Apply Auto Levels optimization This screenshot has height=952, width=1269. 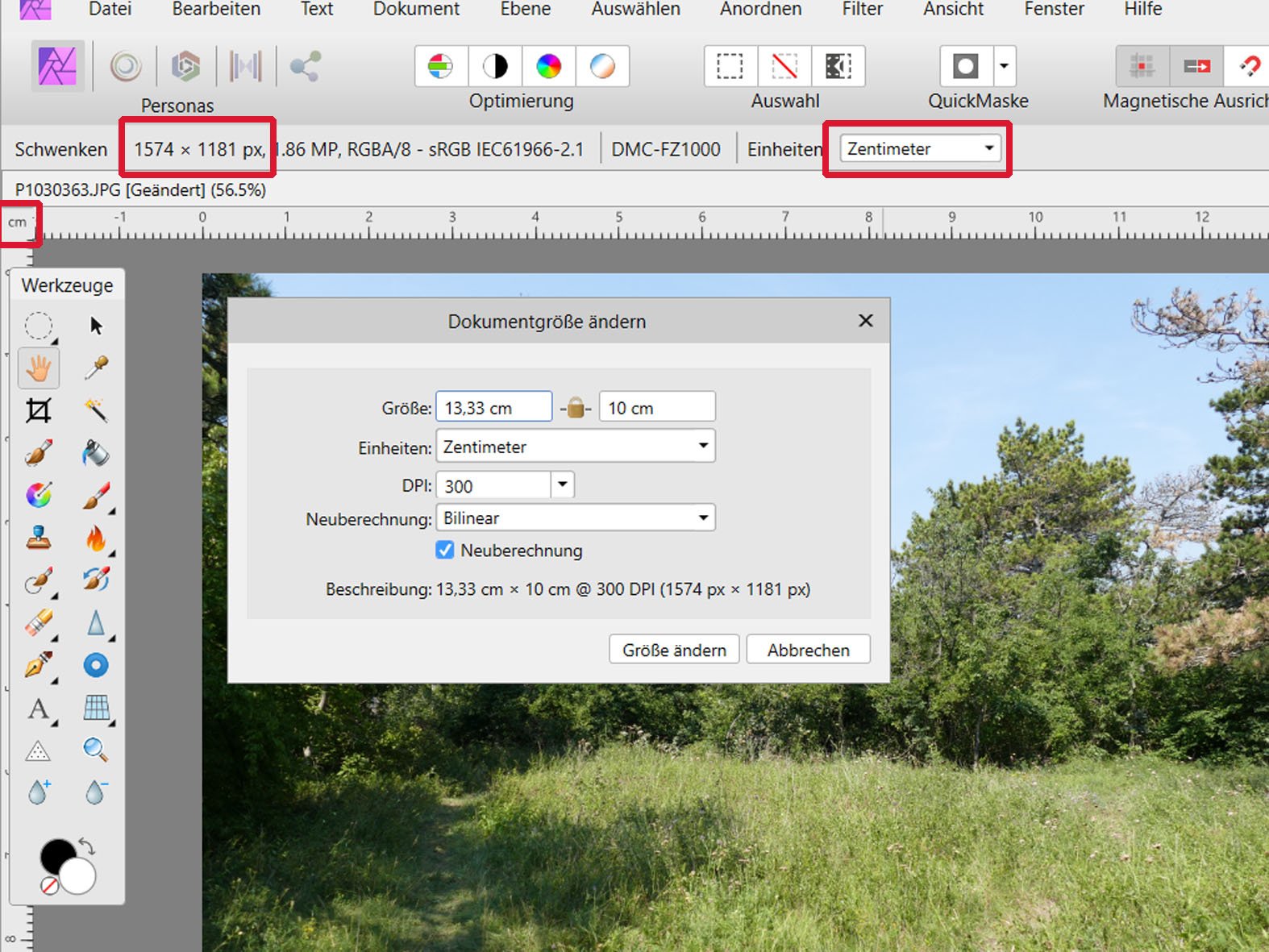441,66
